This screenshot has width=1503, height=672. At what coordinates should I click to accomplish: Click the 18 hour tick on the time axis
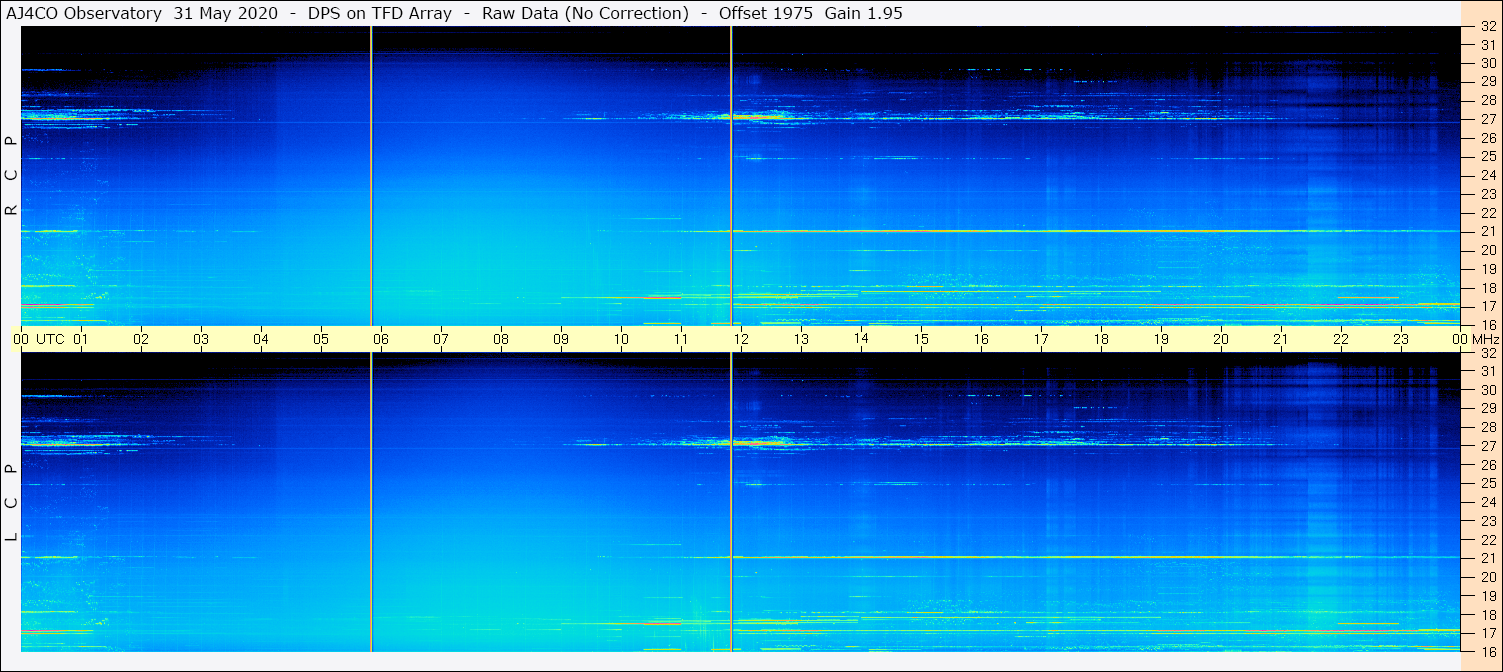1101,340
